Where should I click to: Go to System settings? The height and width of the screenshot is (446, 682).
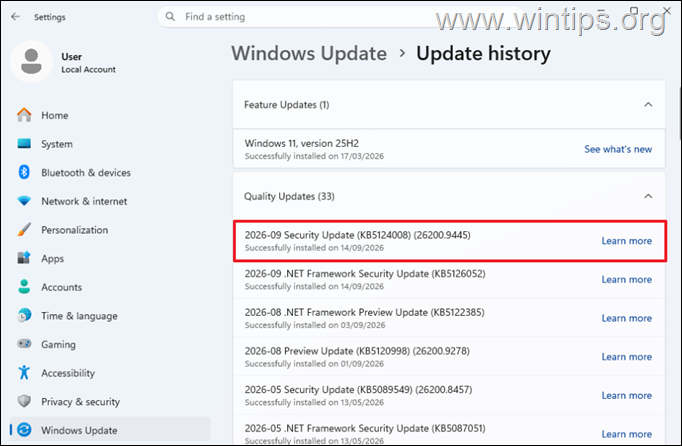tap(110, 144)
